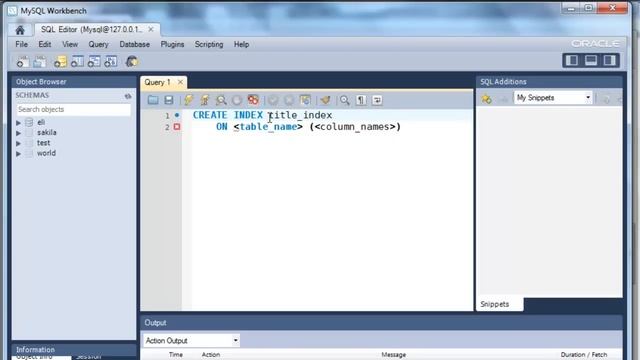Viewport: 640px width, 360px height.
Task: Toggle continue-on-error red icon
Action: click(x=253, y=100)
